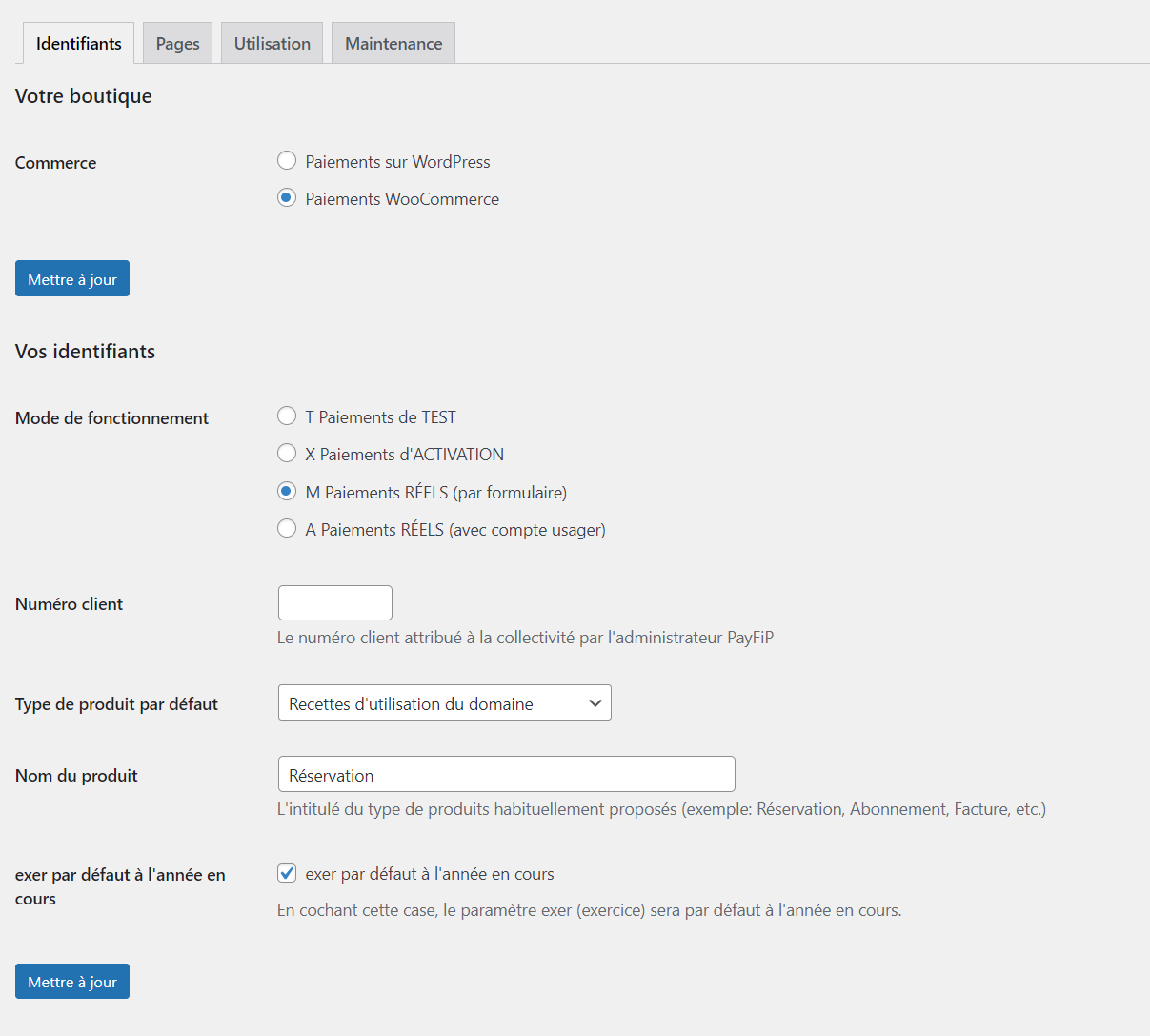Uncheck the exer par défaut checkbox
1150x1036 pixels.
[x=287, y=873]
